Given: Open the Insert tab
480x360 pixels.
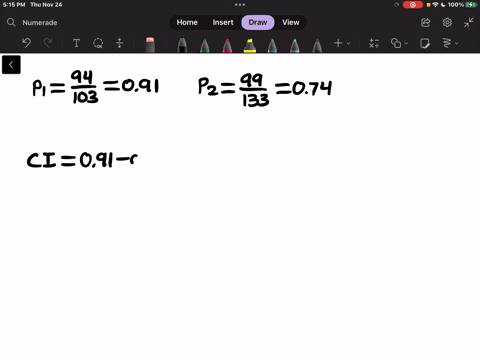Looking at the screenshot, I should tap(223, 22).
